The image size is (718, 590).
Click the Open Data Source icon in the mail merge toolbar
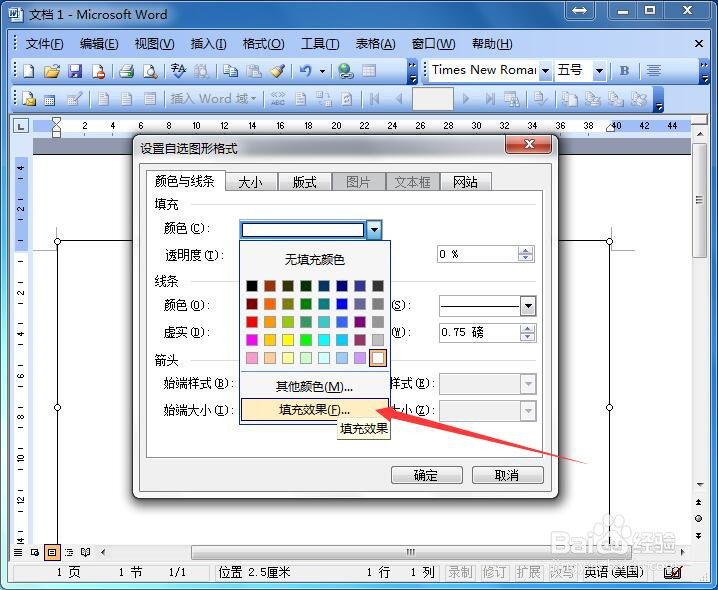[x=49, y=99]
